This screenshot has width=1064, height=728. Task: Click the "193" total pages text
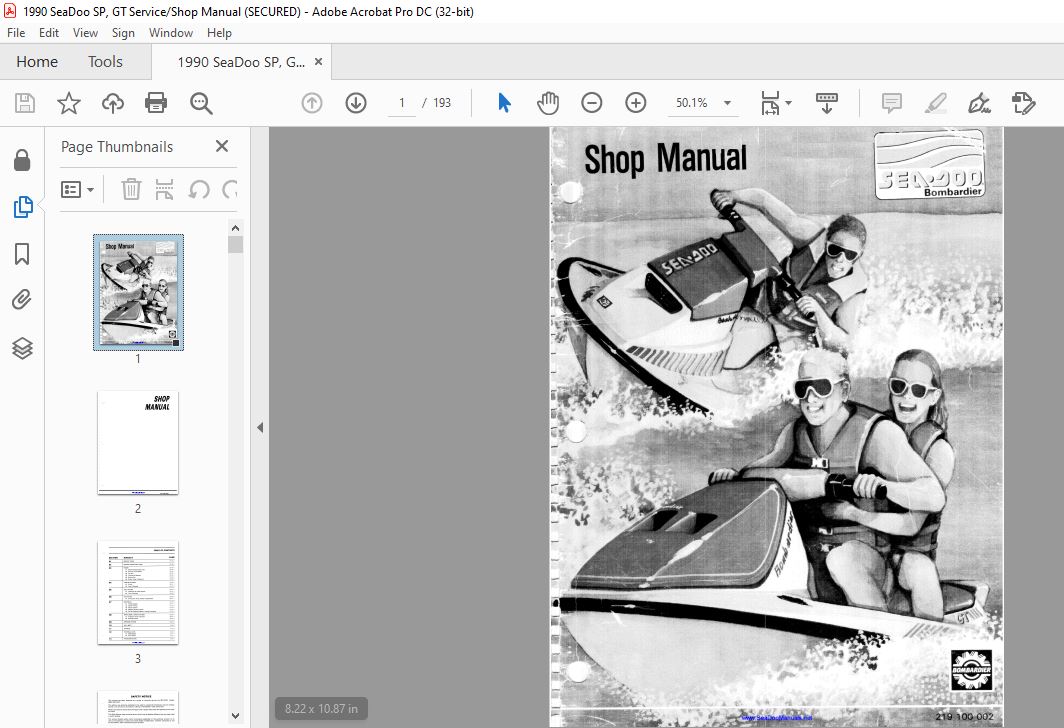(442, 102)
